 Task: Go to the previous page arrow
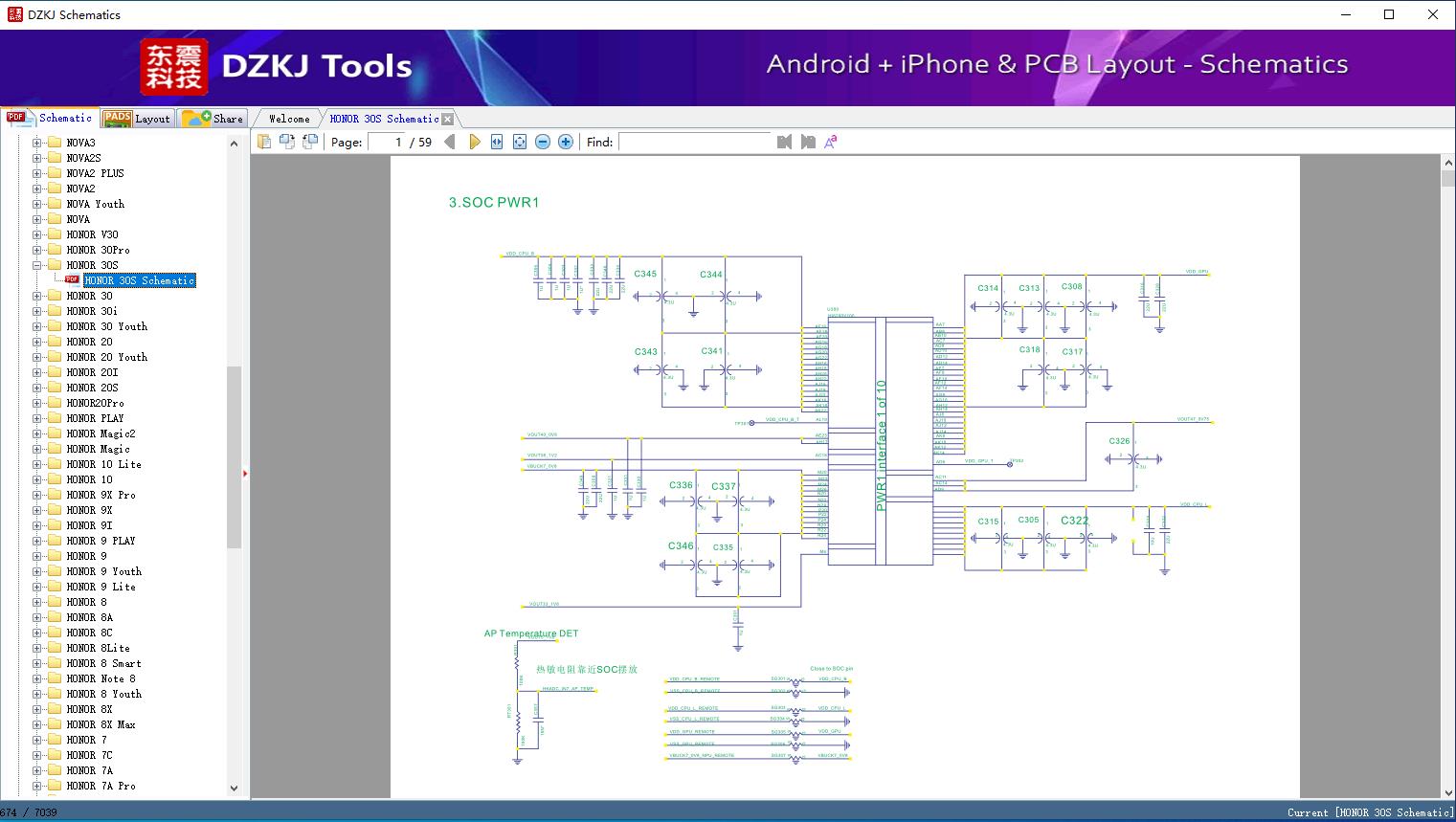450,142
